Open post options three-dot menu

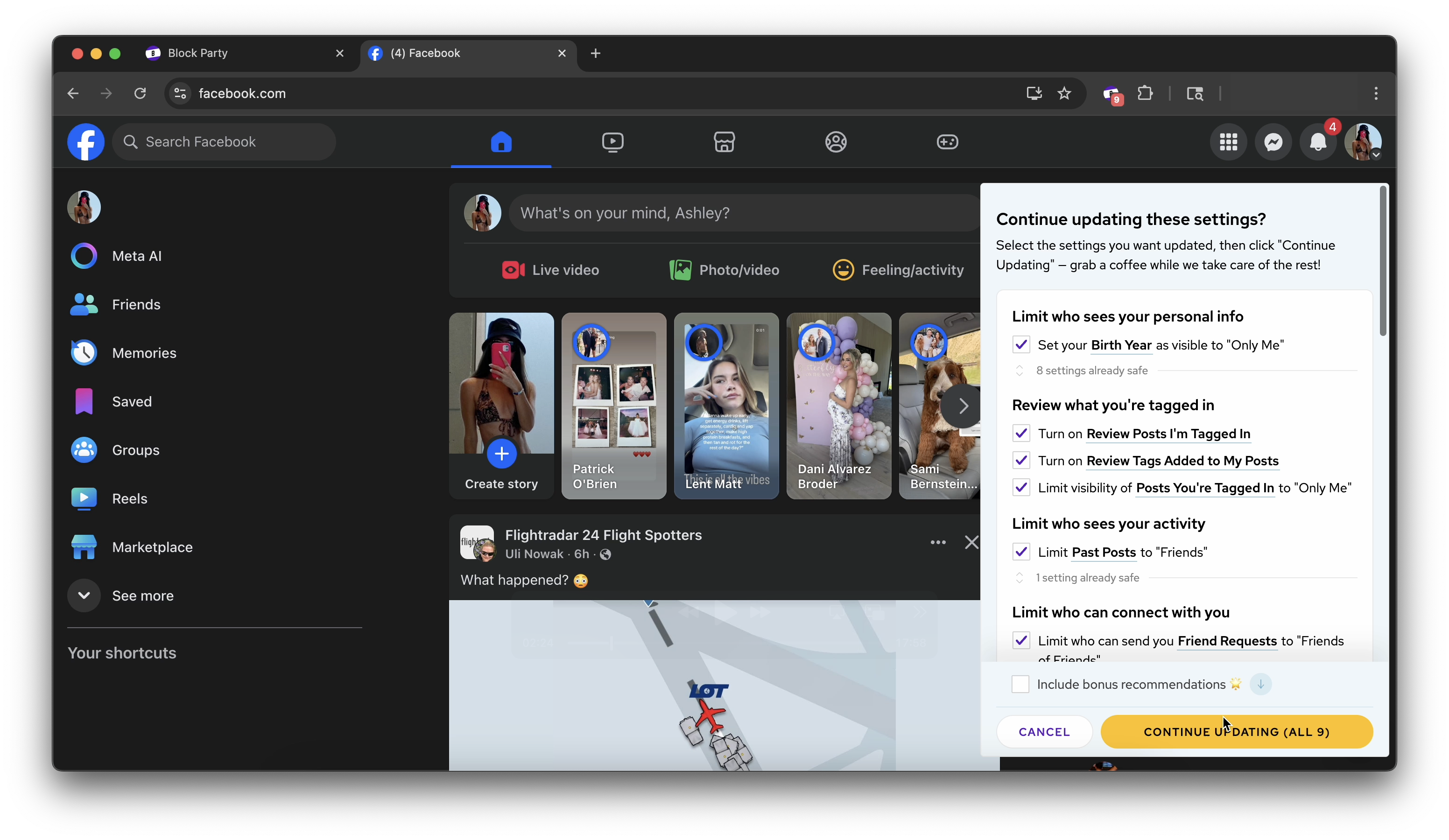938,542
